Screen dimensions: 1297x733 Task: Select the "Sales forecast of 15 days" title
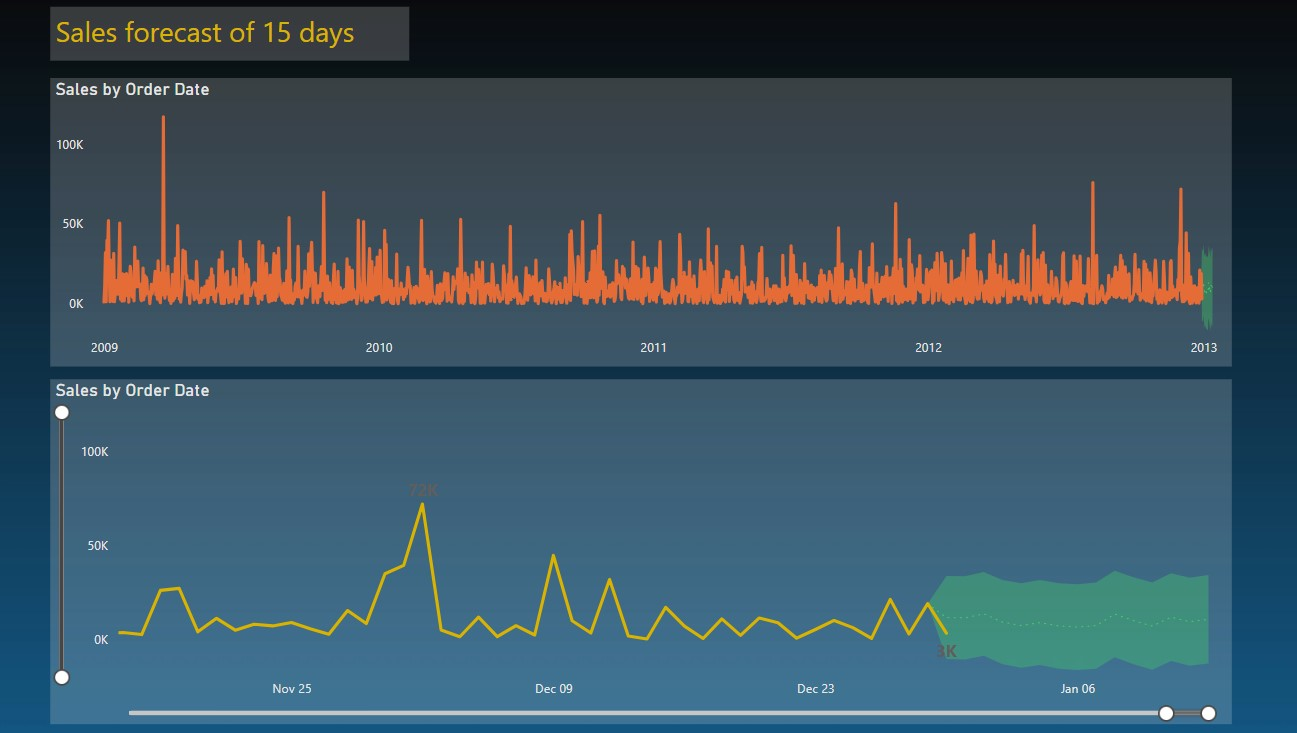pos(204,33)
